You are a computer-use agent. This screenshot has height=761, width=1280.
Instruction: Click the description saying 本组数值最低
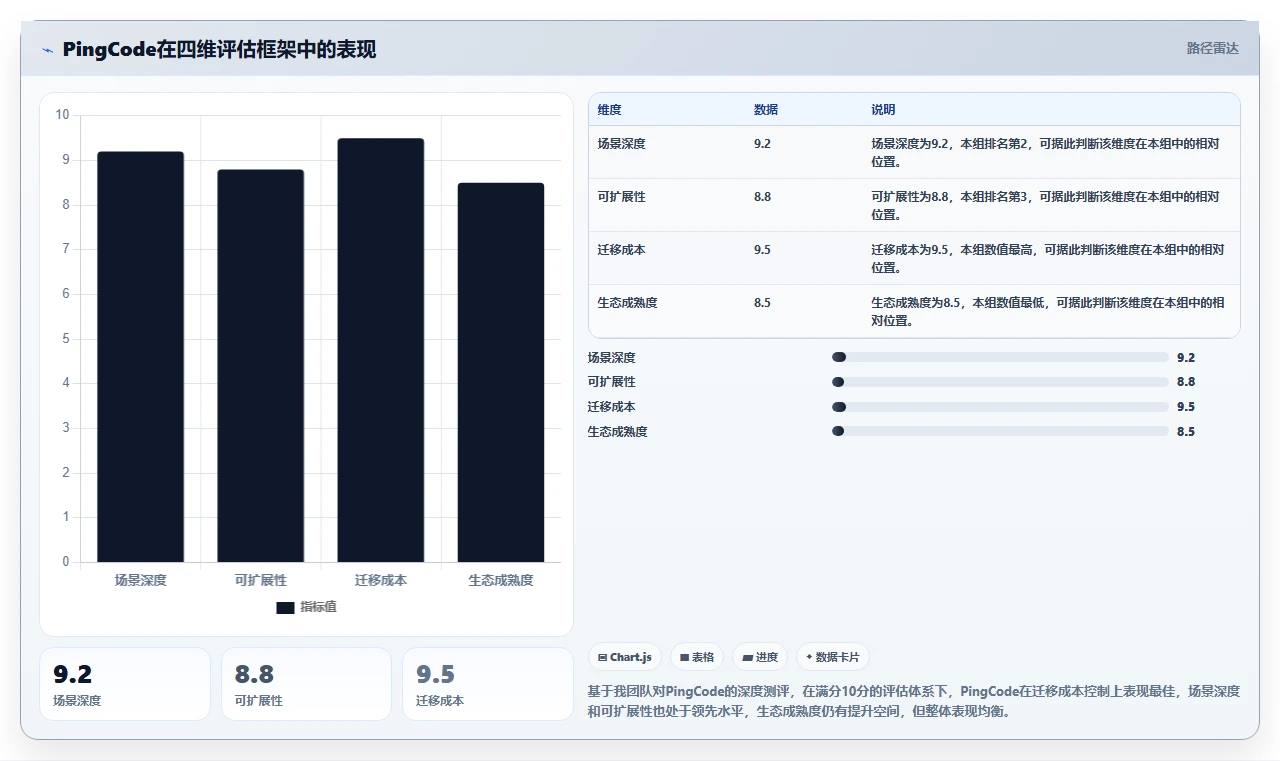pyautogui.click(x=1047, y=311)
